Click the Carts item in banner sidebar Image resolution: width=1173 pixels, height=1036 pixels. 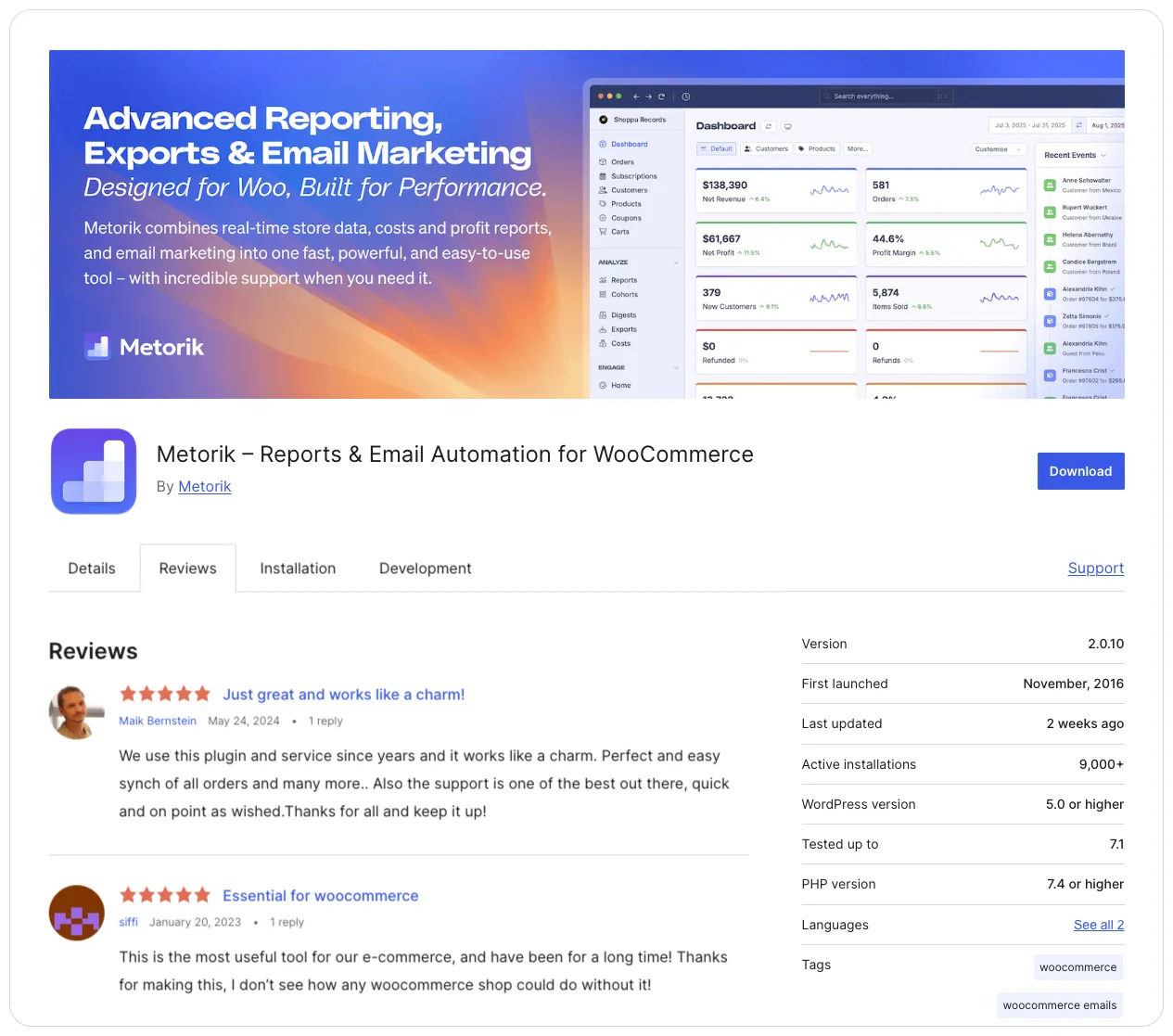click(614, 232)
